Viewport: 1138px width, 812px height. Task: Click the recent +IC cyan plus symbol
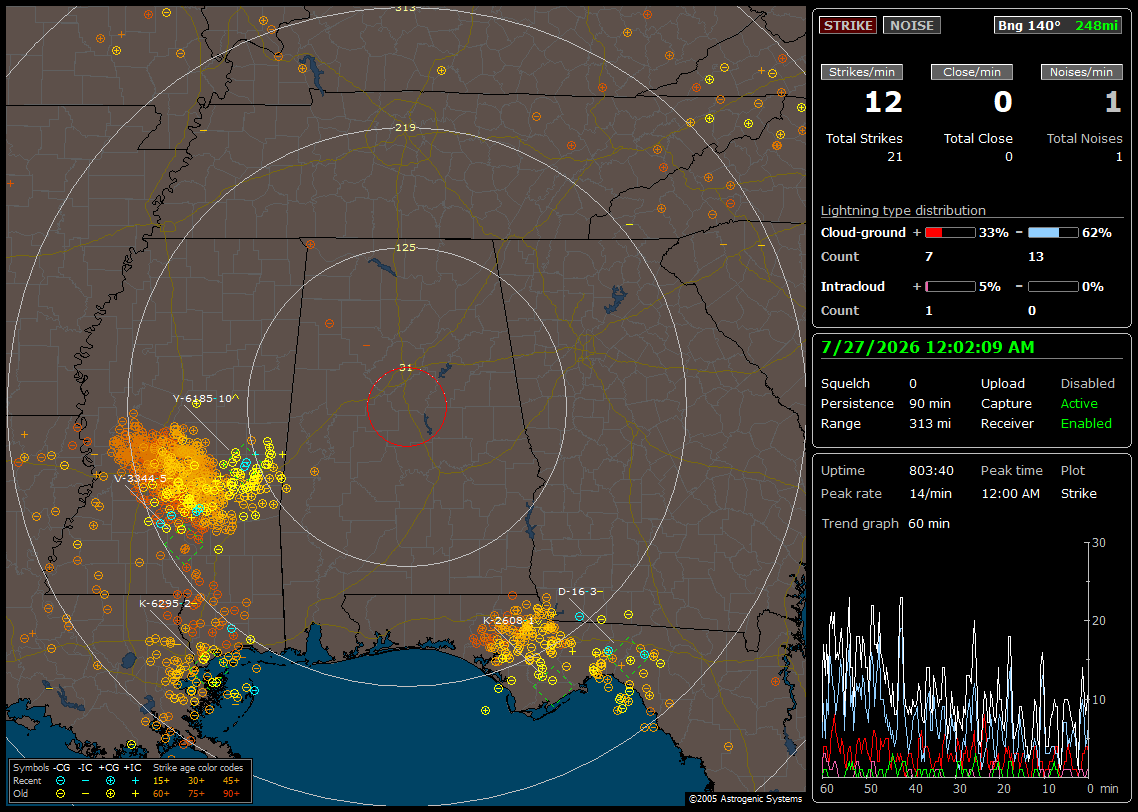coord(135,781)
